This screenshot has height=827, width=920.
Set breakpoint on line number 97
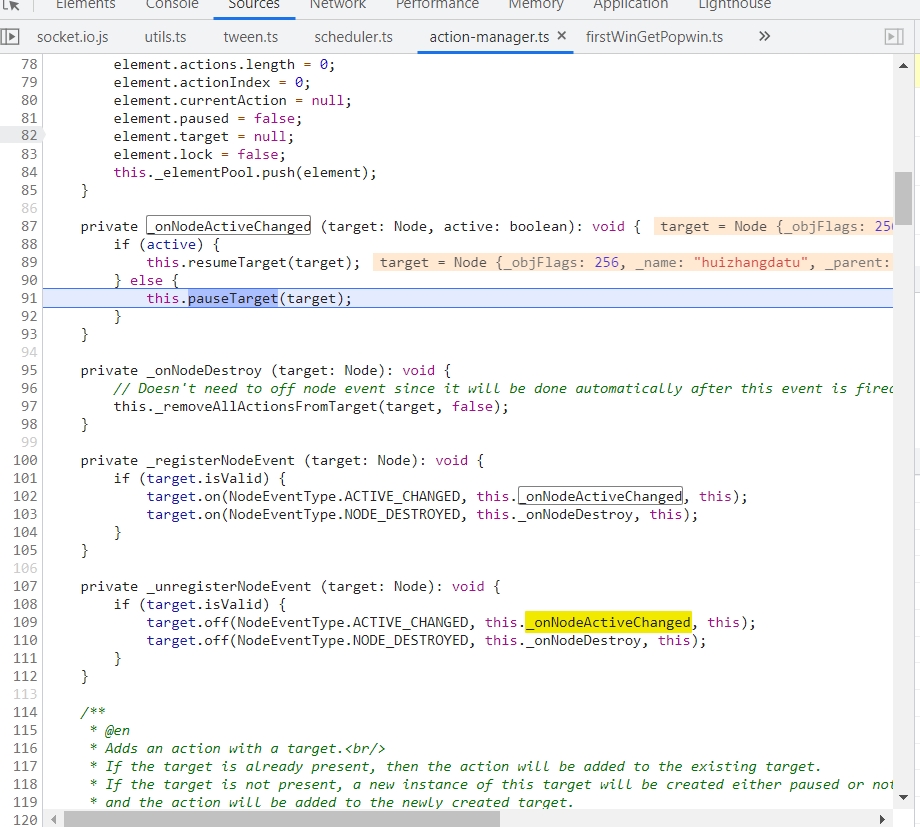coord(29,406)
